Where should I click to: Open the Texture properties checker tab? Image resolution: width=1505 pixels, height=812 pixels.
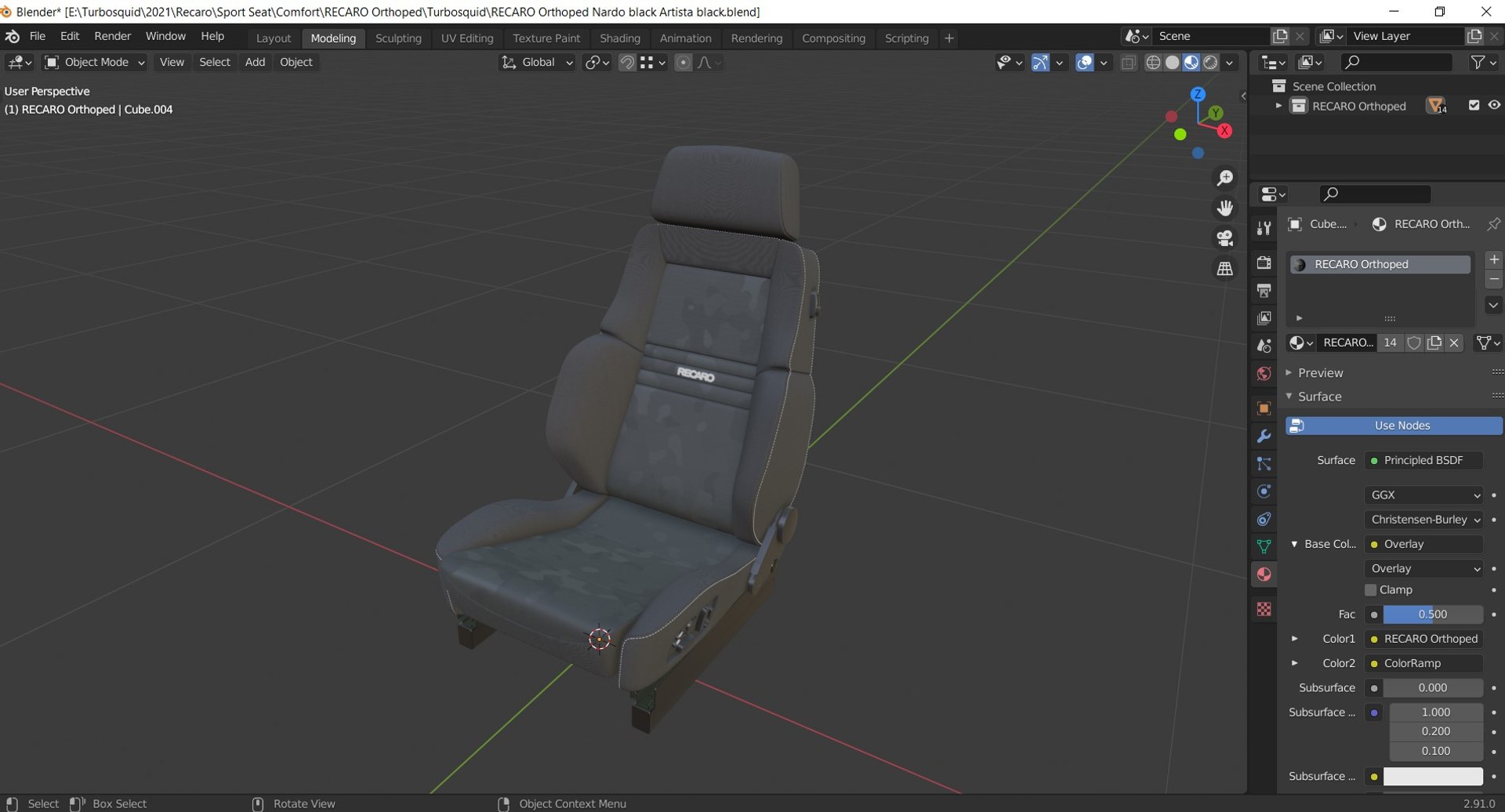(x=1264, y=609)
